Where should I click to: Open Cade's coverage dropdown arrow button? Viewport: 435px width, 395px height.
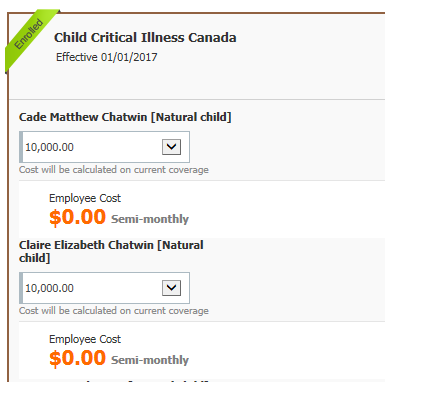[x=171, y=147]
